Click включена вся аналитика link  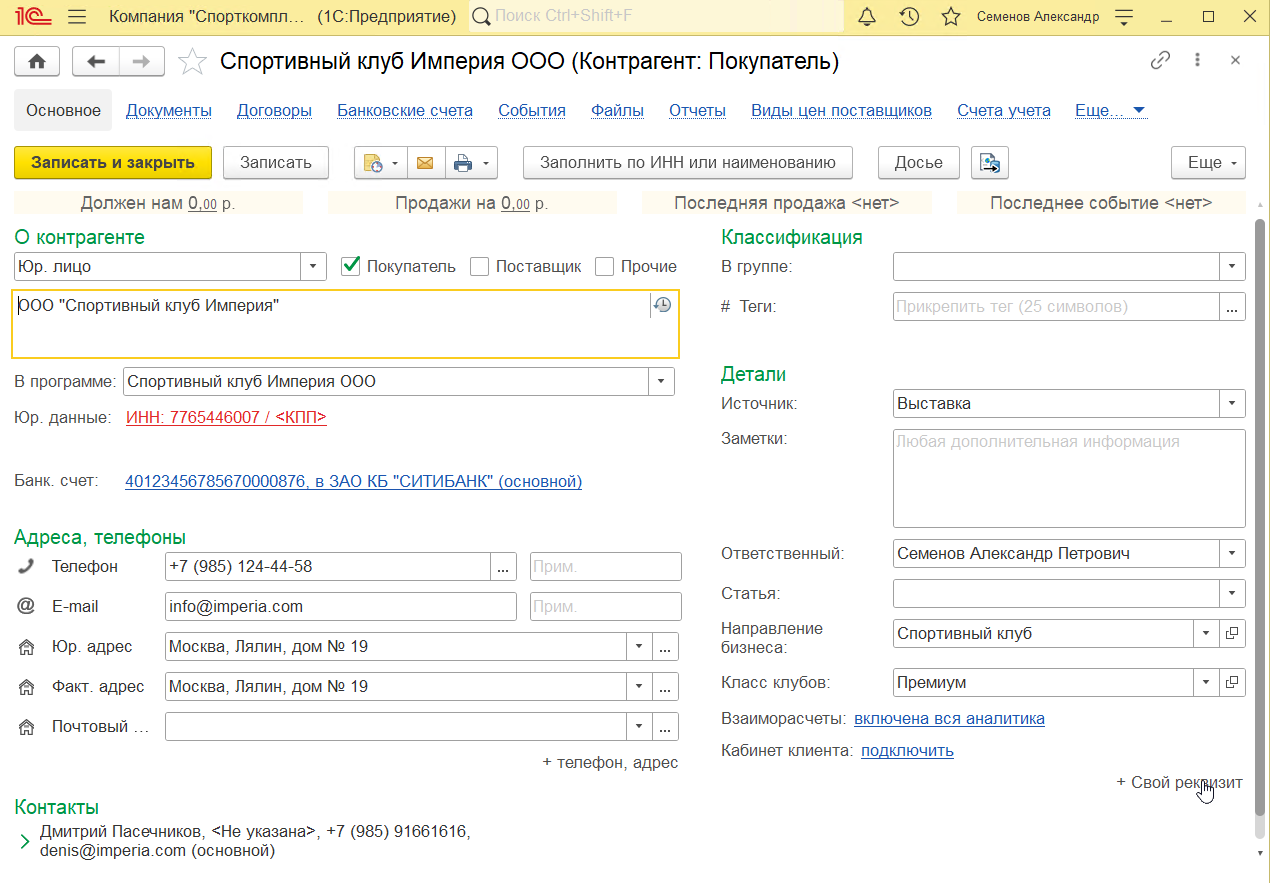(950, 718)
